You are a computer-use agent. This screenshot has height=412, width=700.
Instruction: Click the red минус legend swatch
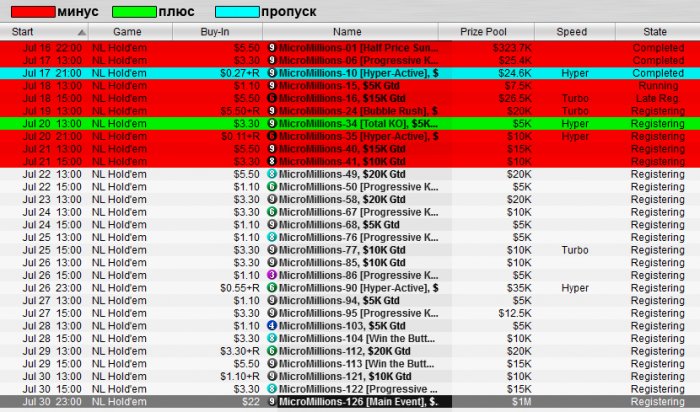33,12
